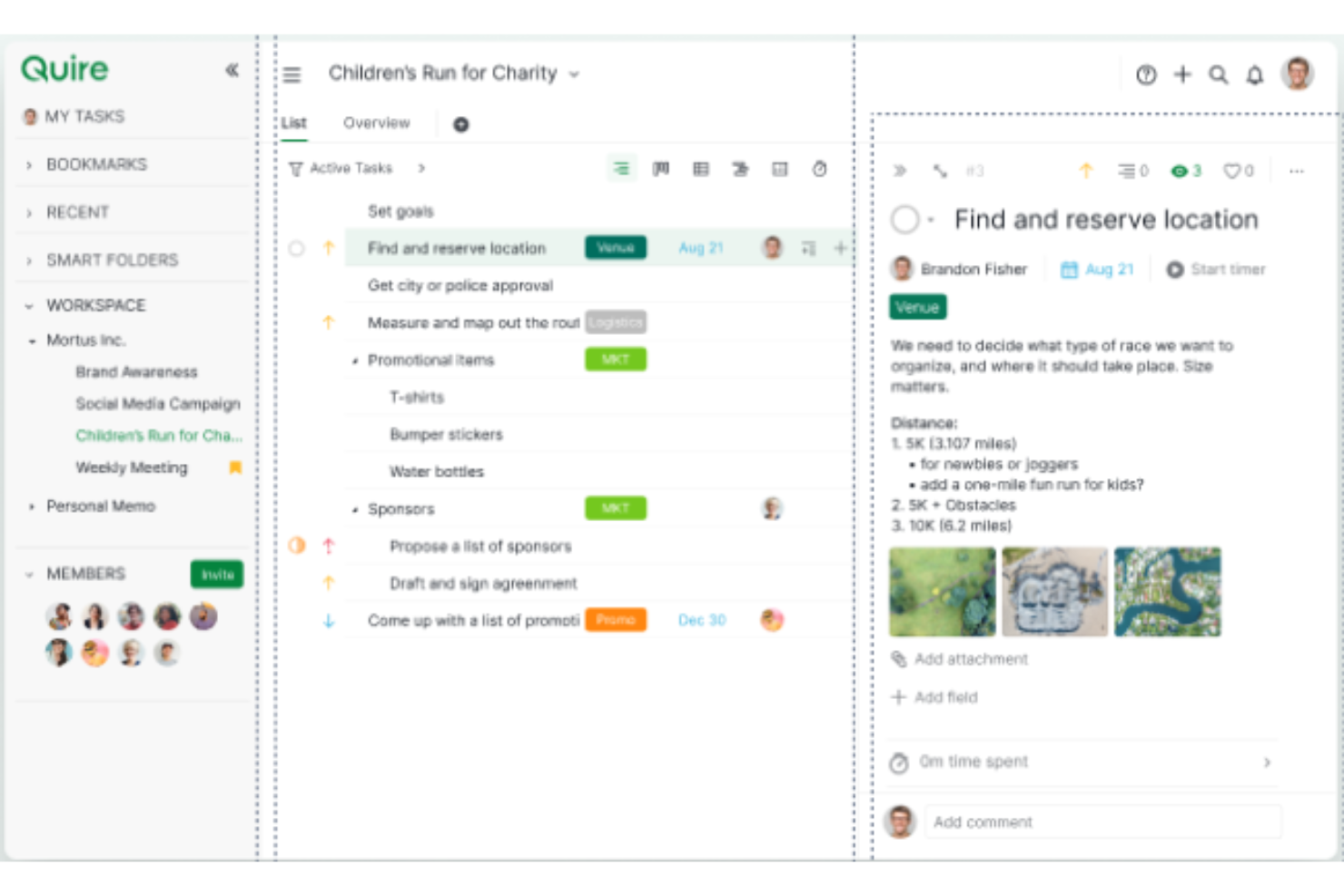Viewport: 1344px width, 896px height.
Task: Open the user profile avatar in top bar
Action: coord(1298,74)
